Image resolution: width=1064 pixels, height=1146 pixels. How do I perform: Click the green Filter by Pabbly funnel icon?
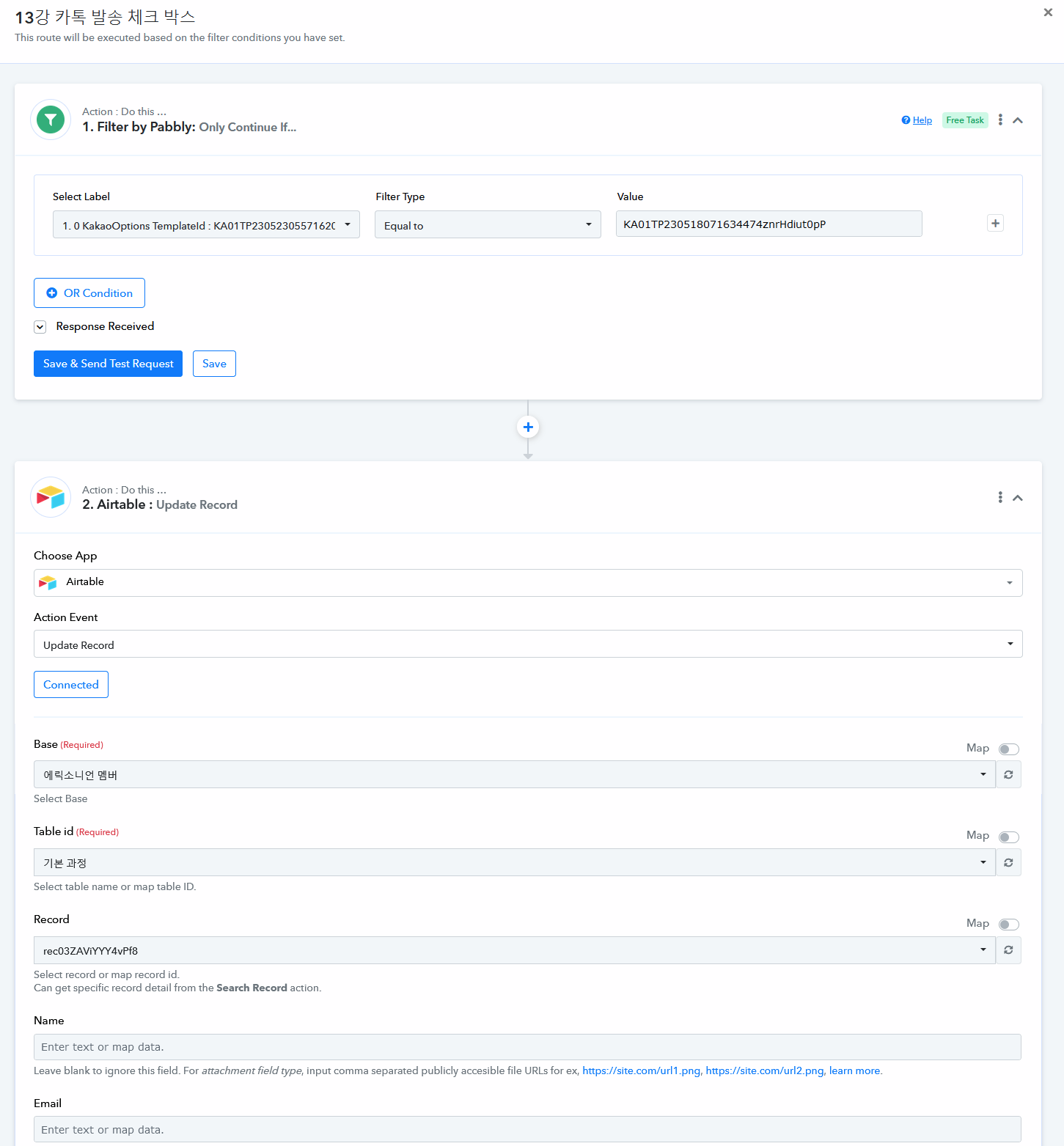coord(51,120)
